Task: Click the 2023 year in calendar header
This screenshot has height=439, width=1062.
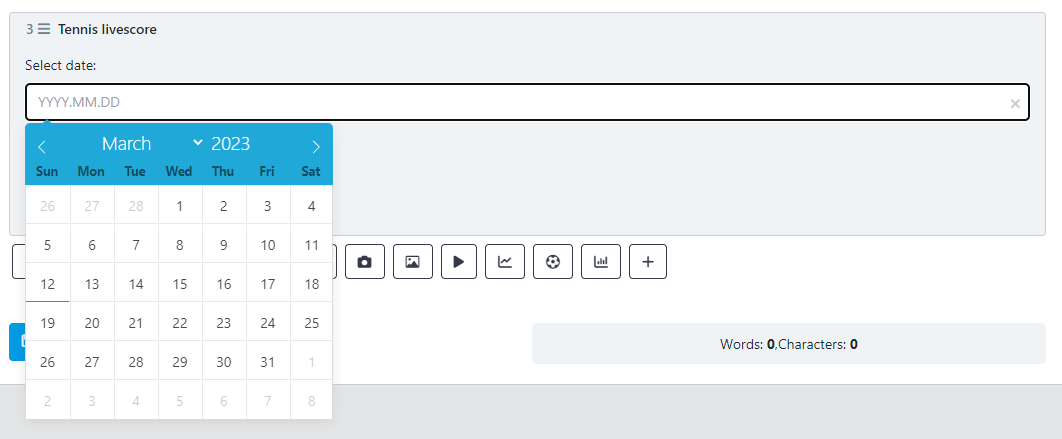Action: click(230, 144)
